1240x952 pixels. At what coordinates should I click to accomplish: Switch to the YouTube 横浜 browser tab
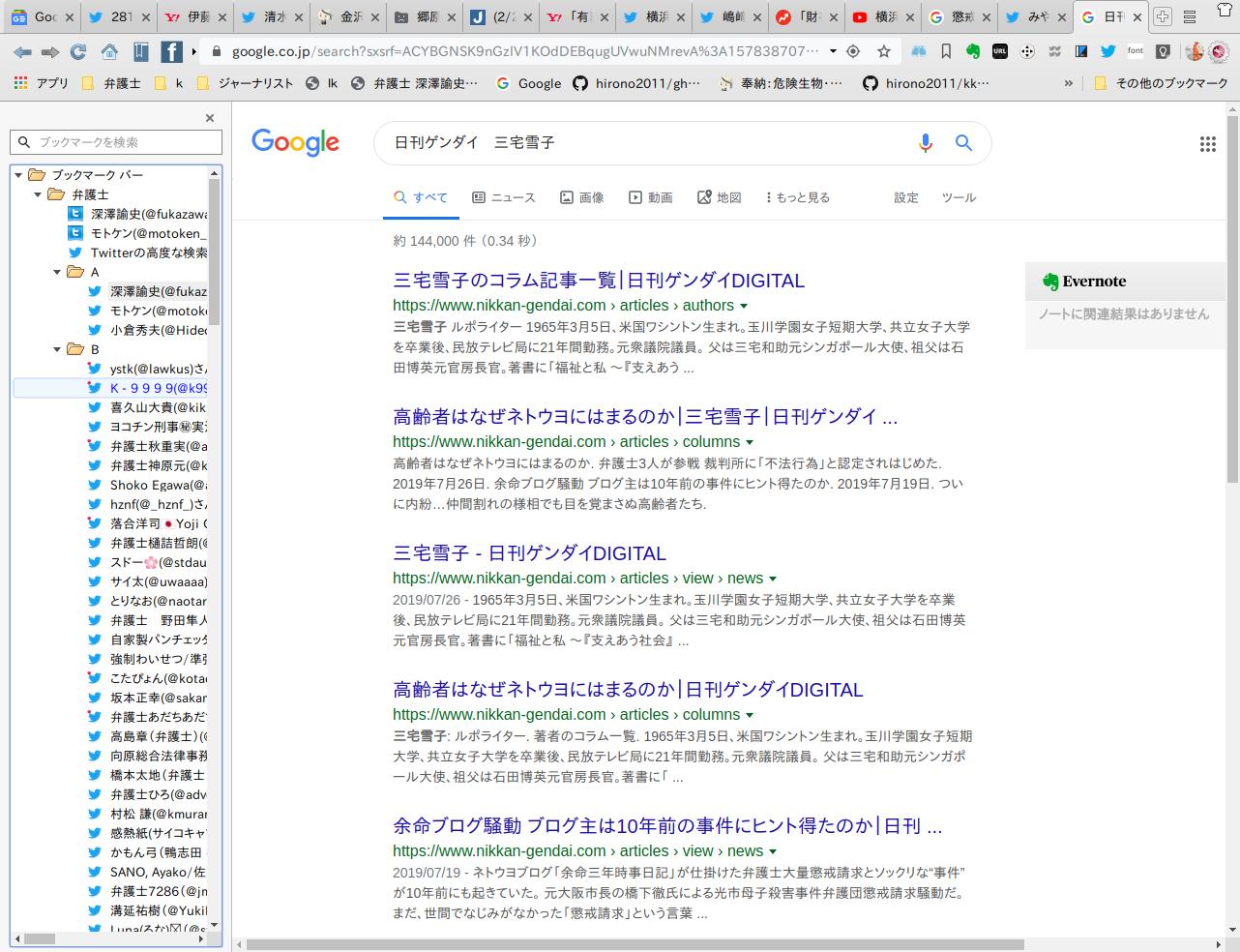click(x=881, y=16)
